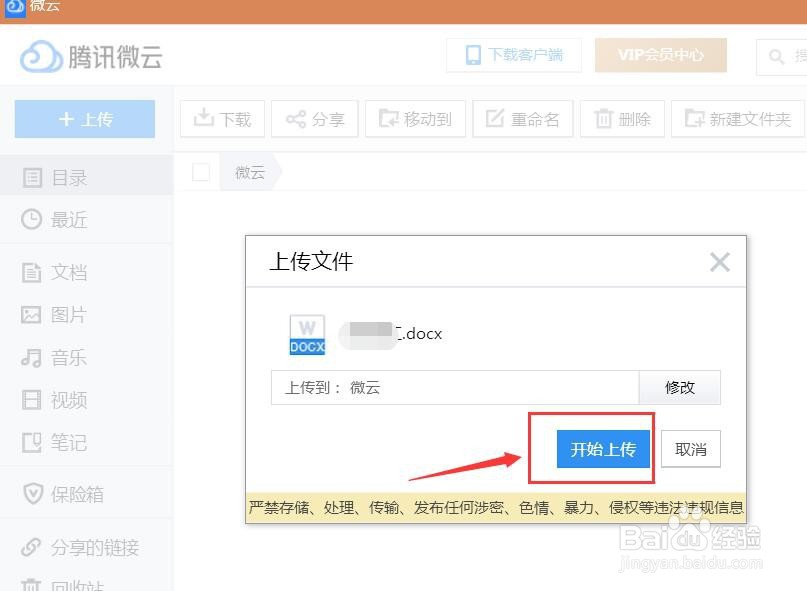Click the 删除 delete toolbar button

pos(622,119)
